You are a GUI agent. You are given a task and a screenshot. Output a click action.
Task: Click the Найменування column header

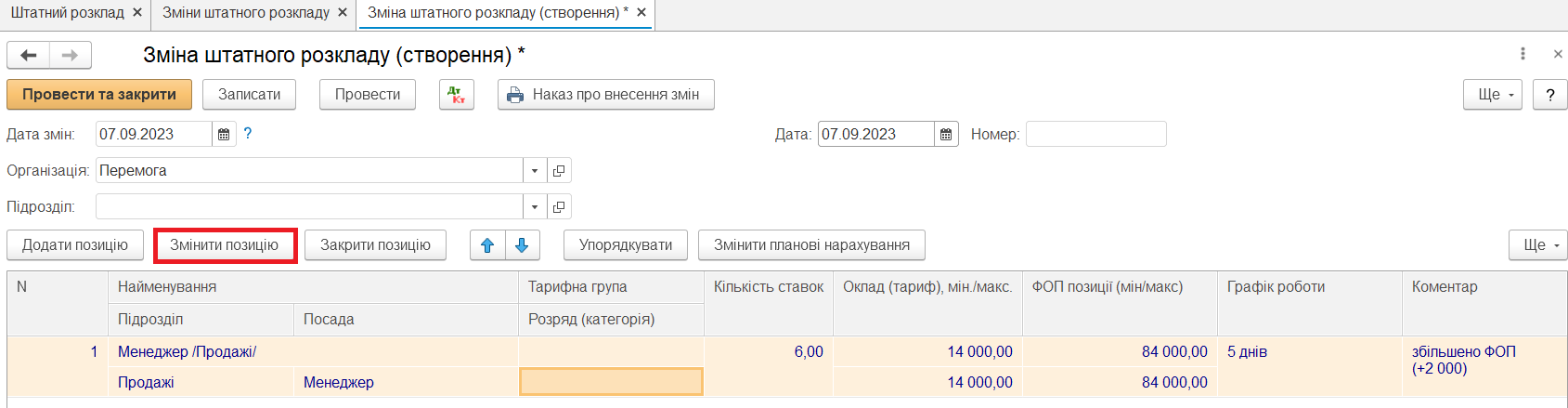tap(313, 287)
